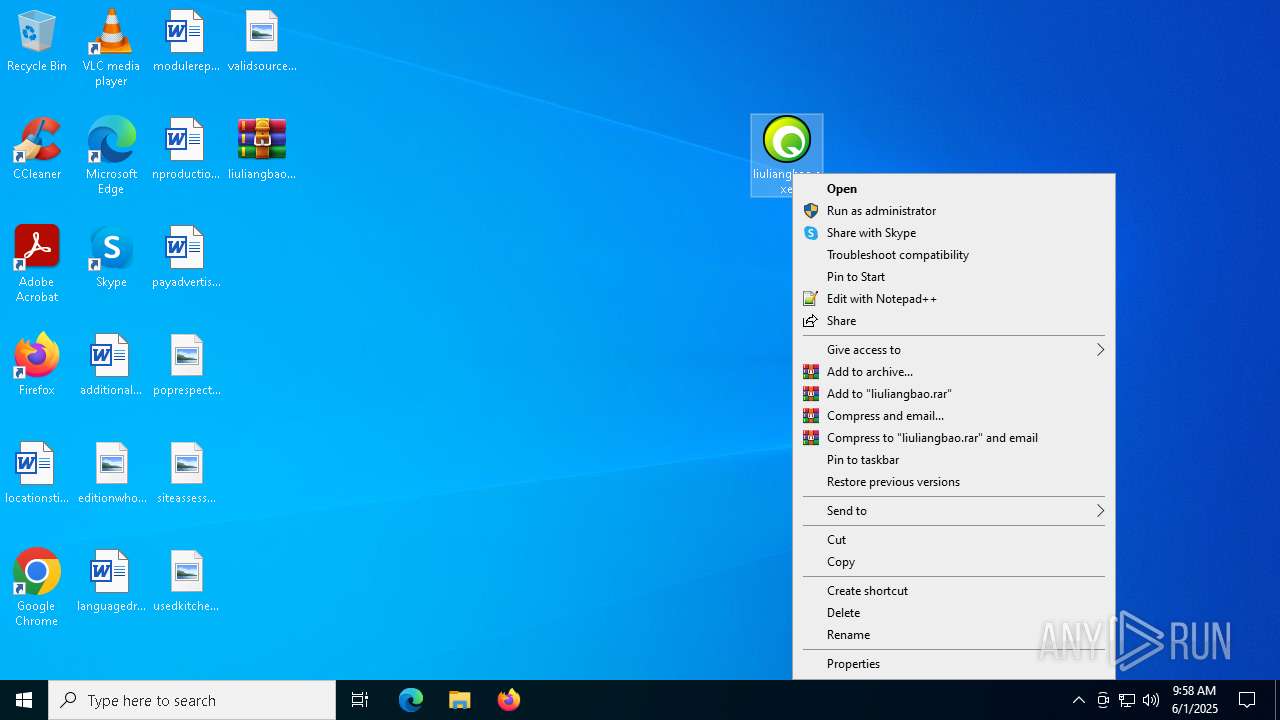The height and width of the screenshot is (720, 1280).
Task: Select the liuliangbao WinRAR archive icon
Action: click(262, 150)
